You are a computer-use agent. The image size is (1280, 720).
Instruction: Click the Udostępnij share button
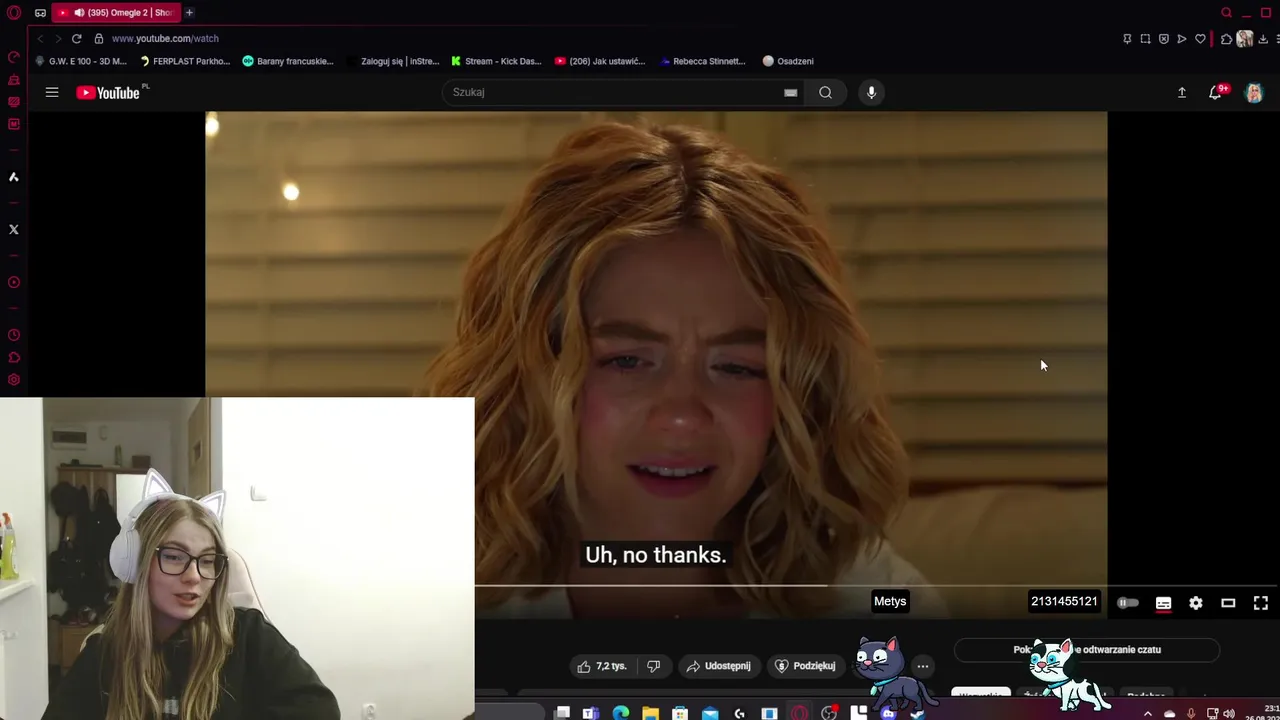pos(718,666)
